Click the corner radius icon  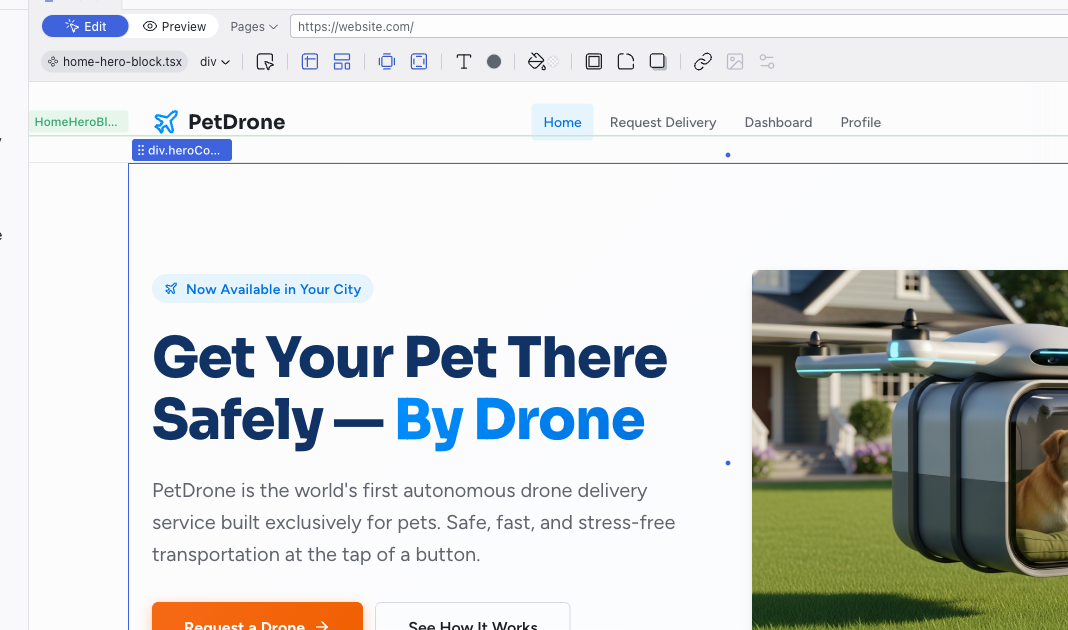tap(626, 62)
